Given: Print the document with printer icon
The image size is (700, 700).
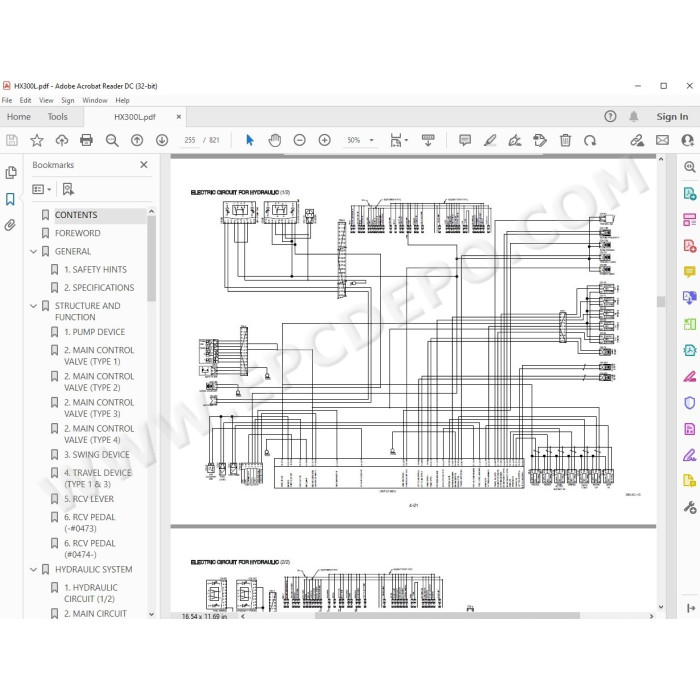Looking at the screenshot, I should [x=86, y=141].
